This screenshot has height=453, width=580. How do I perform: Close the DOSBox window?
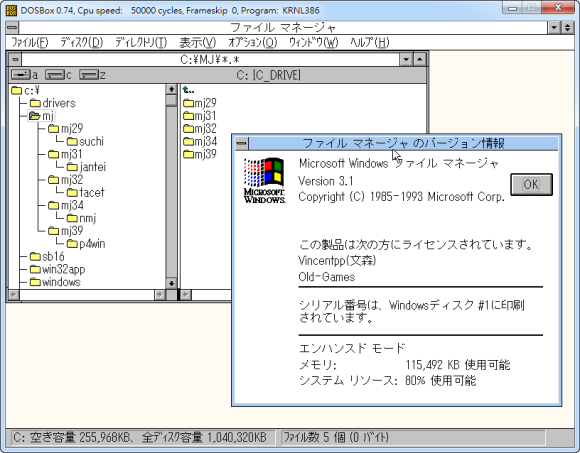pos(559,7)
